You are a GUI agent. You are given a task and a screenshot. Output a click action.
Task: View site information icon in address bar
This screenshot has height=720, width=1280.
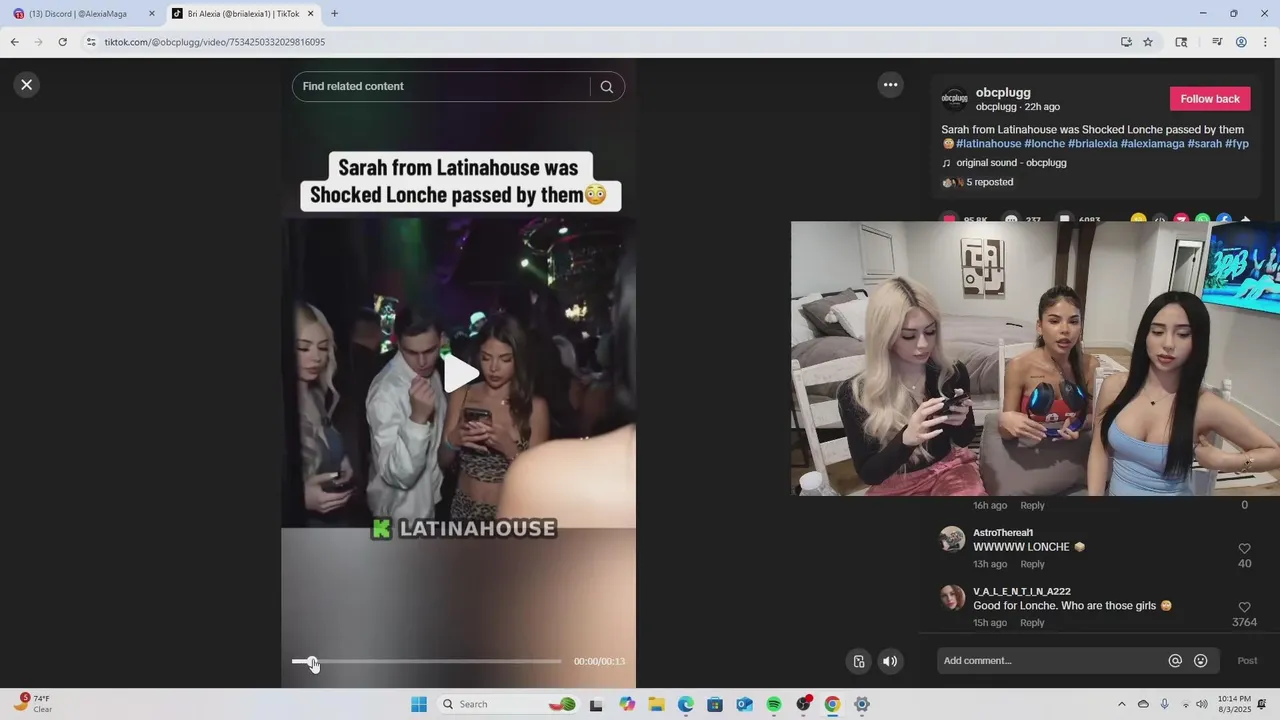click(x=91, y=42)
